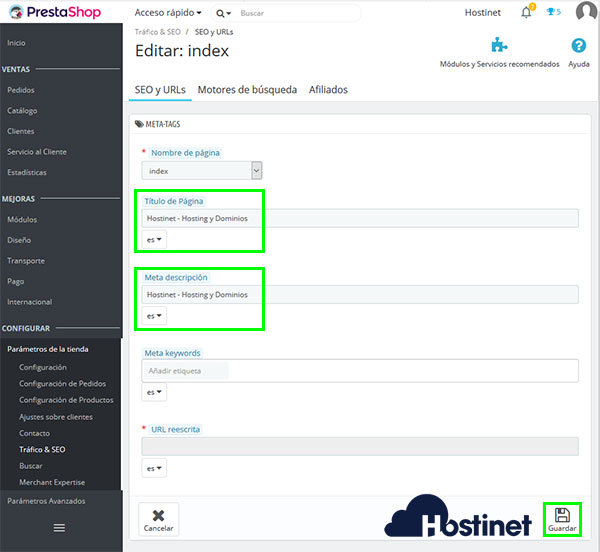Click the META-TAGS panel heading
Image resolution: width=600 pixels, height=552 pixels.
158,124
